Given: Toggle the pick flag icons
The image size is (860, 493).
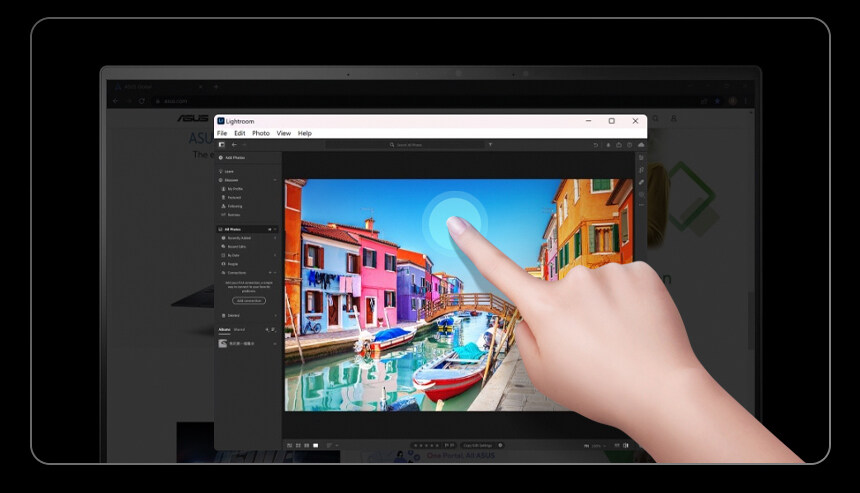Looking at the screenshot, I should click(x=449, y=445).
